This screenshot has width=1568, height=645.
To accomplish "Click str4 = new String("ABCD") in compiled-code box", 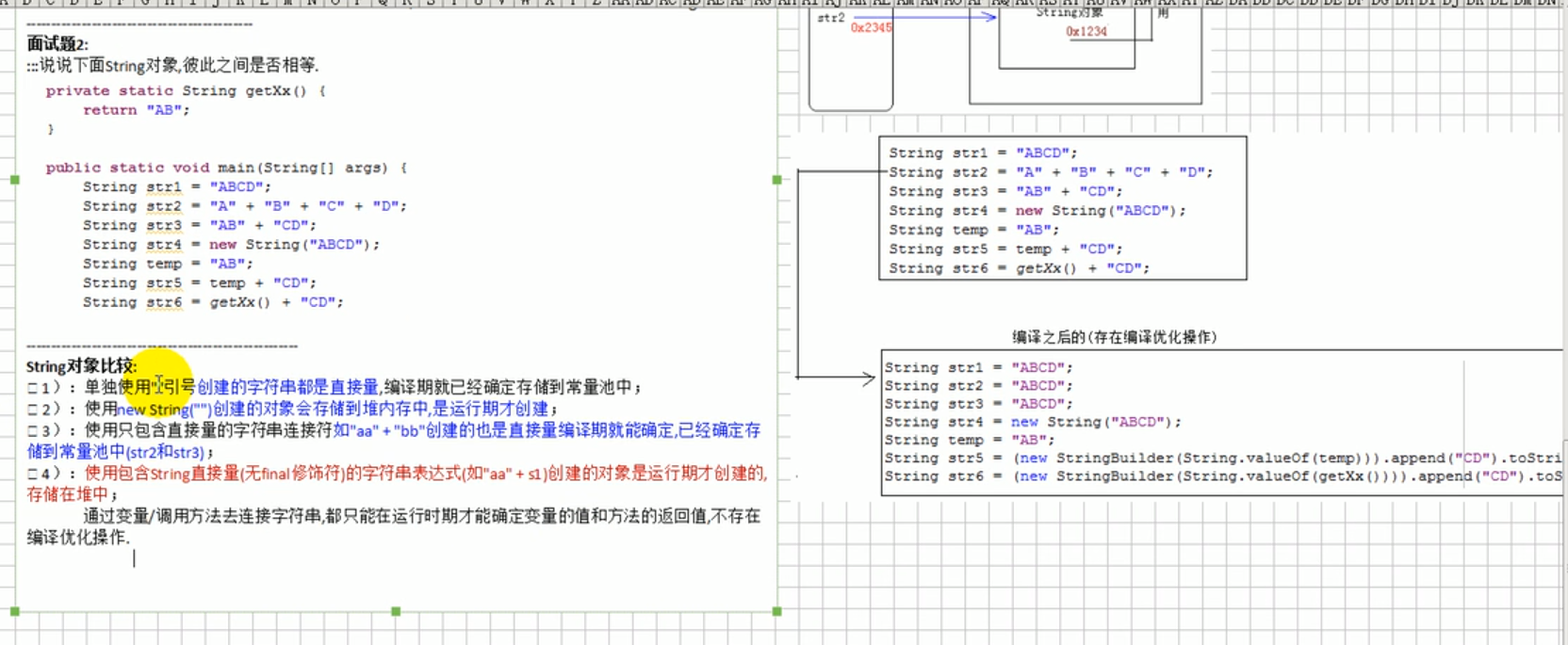I will 1033,422.
